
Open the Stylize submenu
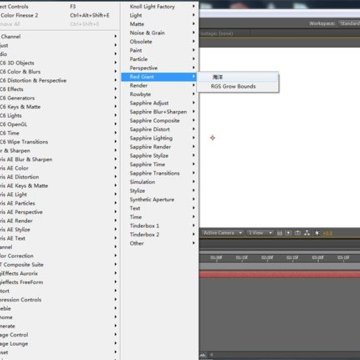pos(160,191)
